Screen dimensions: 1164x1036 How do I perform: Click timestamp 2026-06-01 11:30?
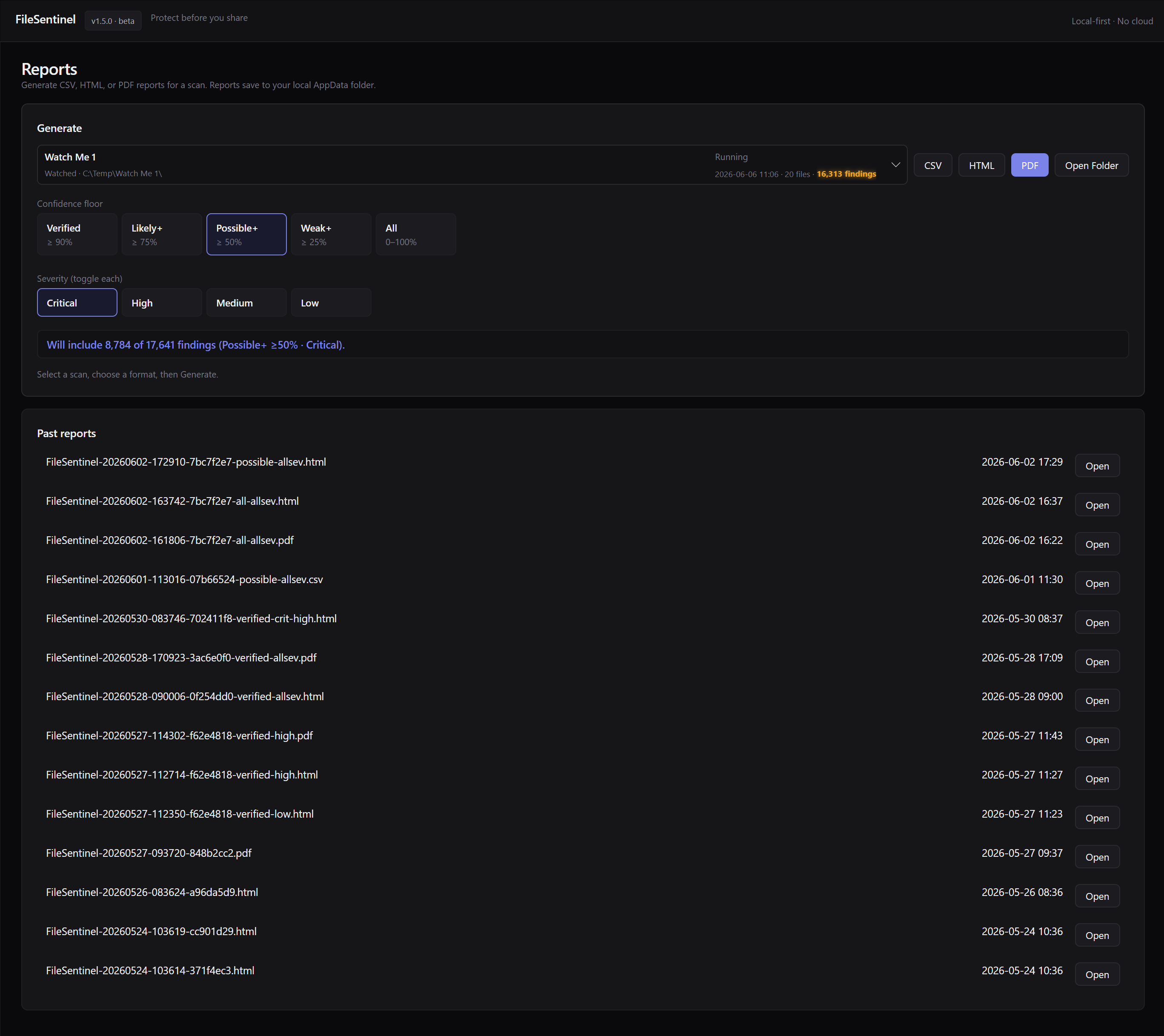pyautogui.click(x=1021, y=579)
